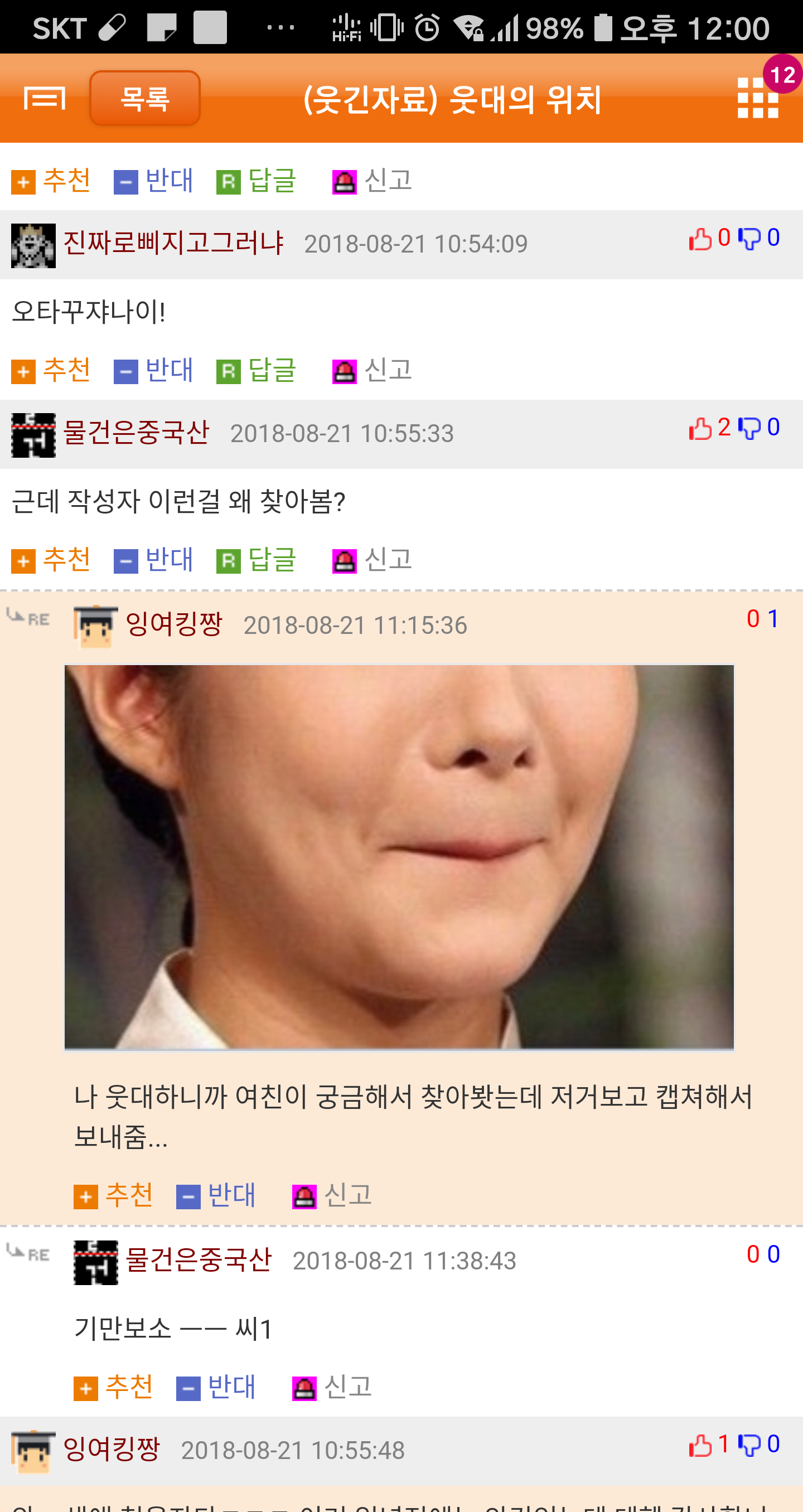This screenshot has height=1512, width=803.
Task: Tap 잉여킹짱 avatar on the 11:15:36 reply
Action: click(x=96, y=627)
